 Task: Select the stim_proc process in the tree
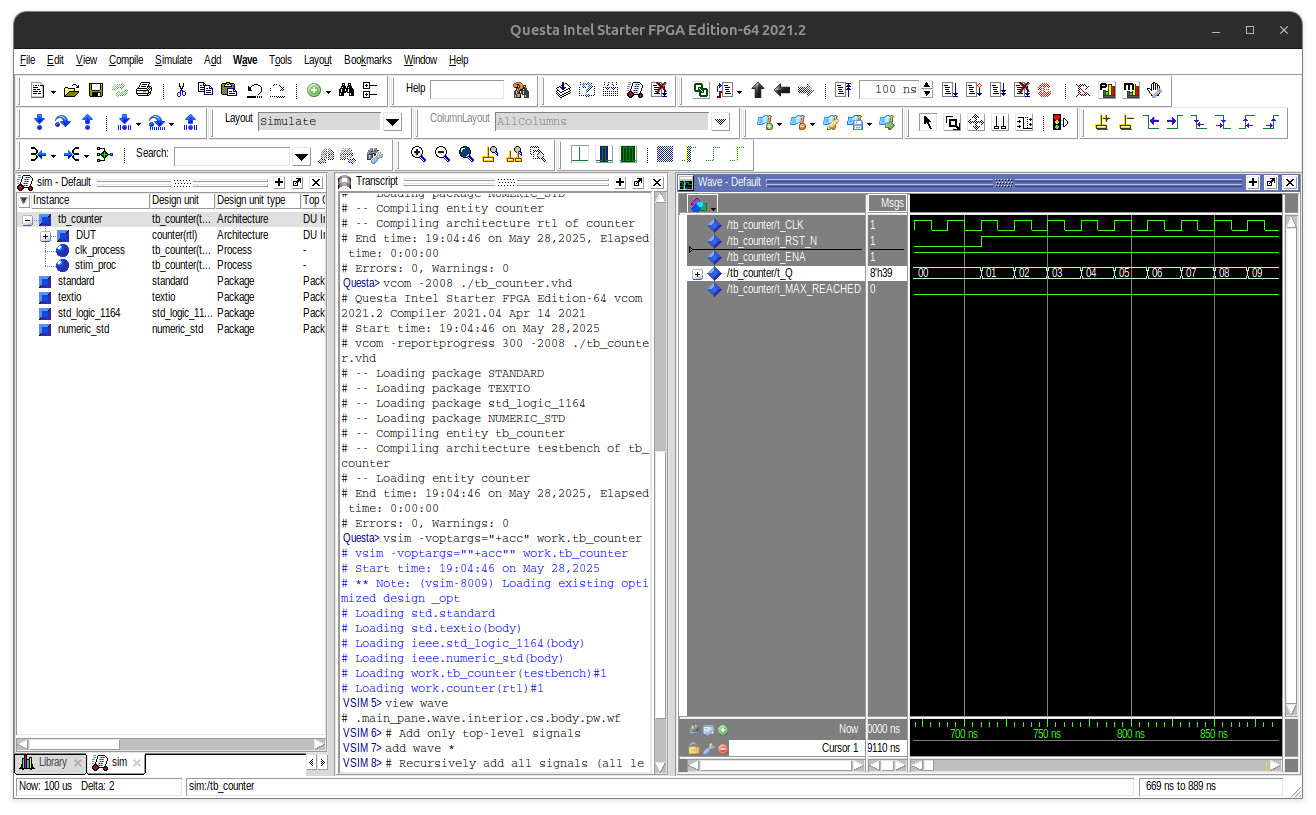[x=95, y=265]
